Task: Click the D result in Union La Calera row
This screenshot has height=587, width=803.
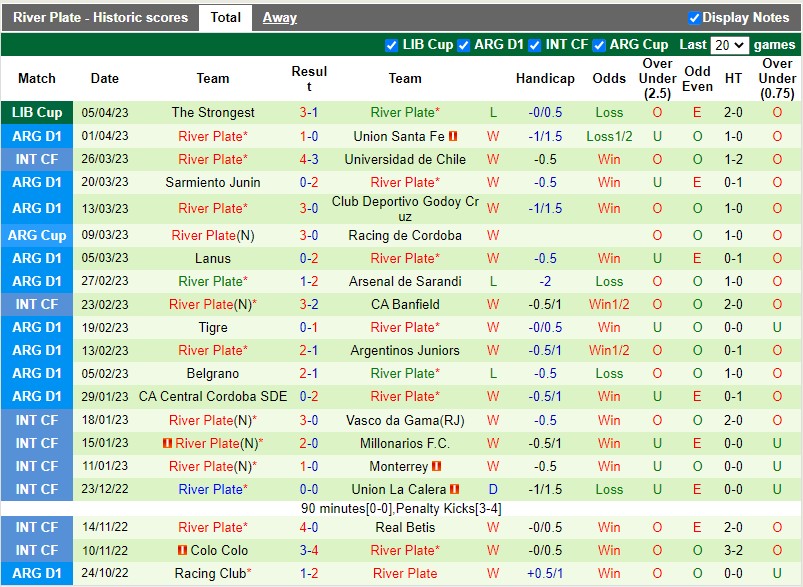Action: pos(493,489)
